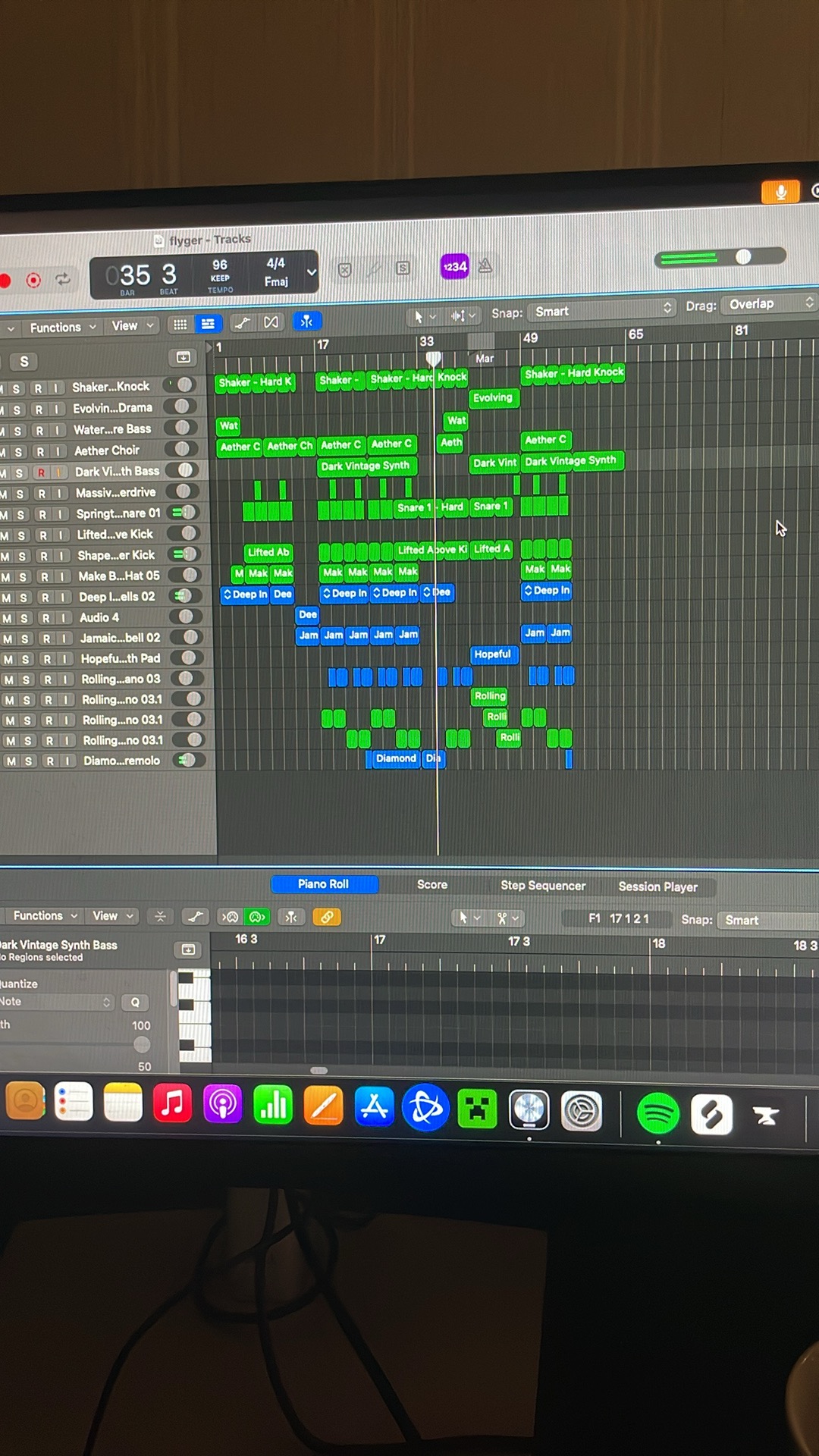Enable the count-in 1234 button

pos(455,266)
